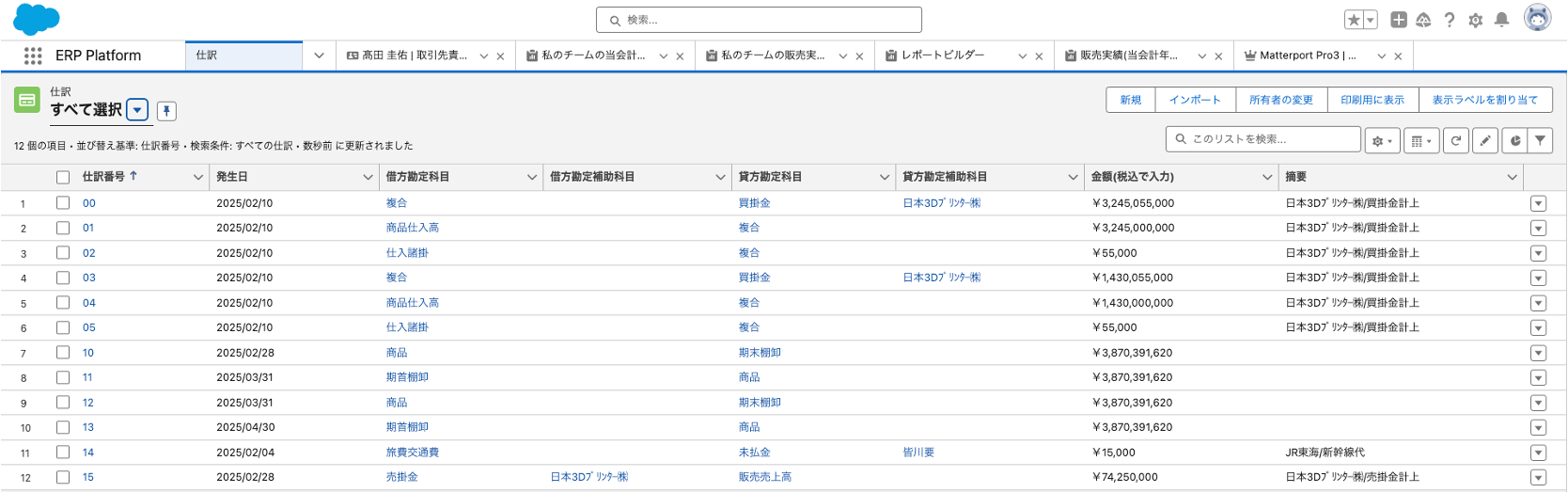Switch to 私のチームの販売実 tab
The height and width of the screenshot is (493, 1568).
pyautogui.click(x=765, y=56)
